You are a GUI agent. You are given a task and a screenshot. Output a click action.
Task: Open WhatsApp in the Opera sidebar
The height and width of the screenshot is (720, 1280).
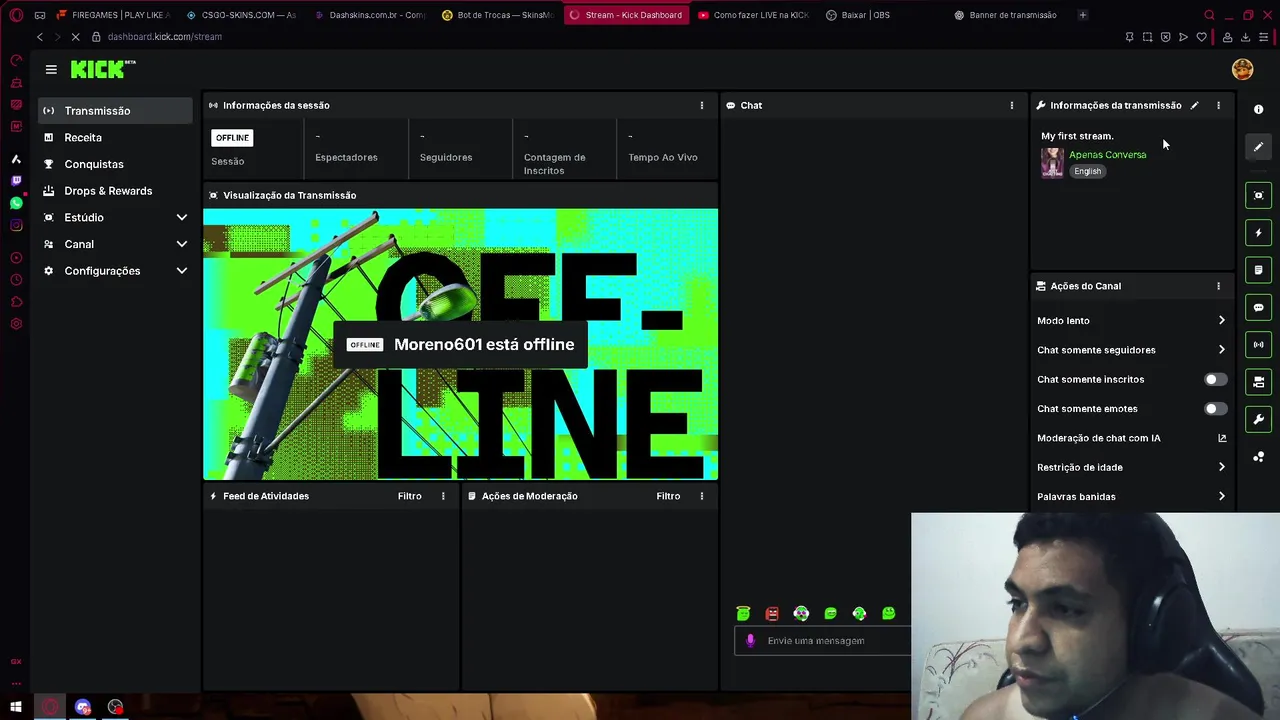tap(16, 203)
